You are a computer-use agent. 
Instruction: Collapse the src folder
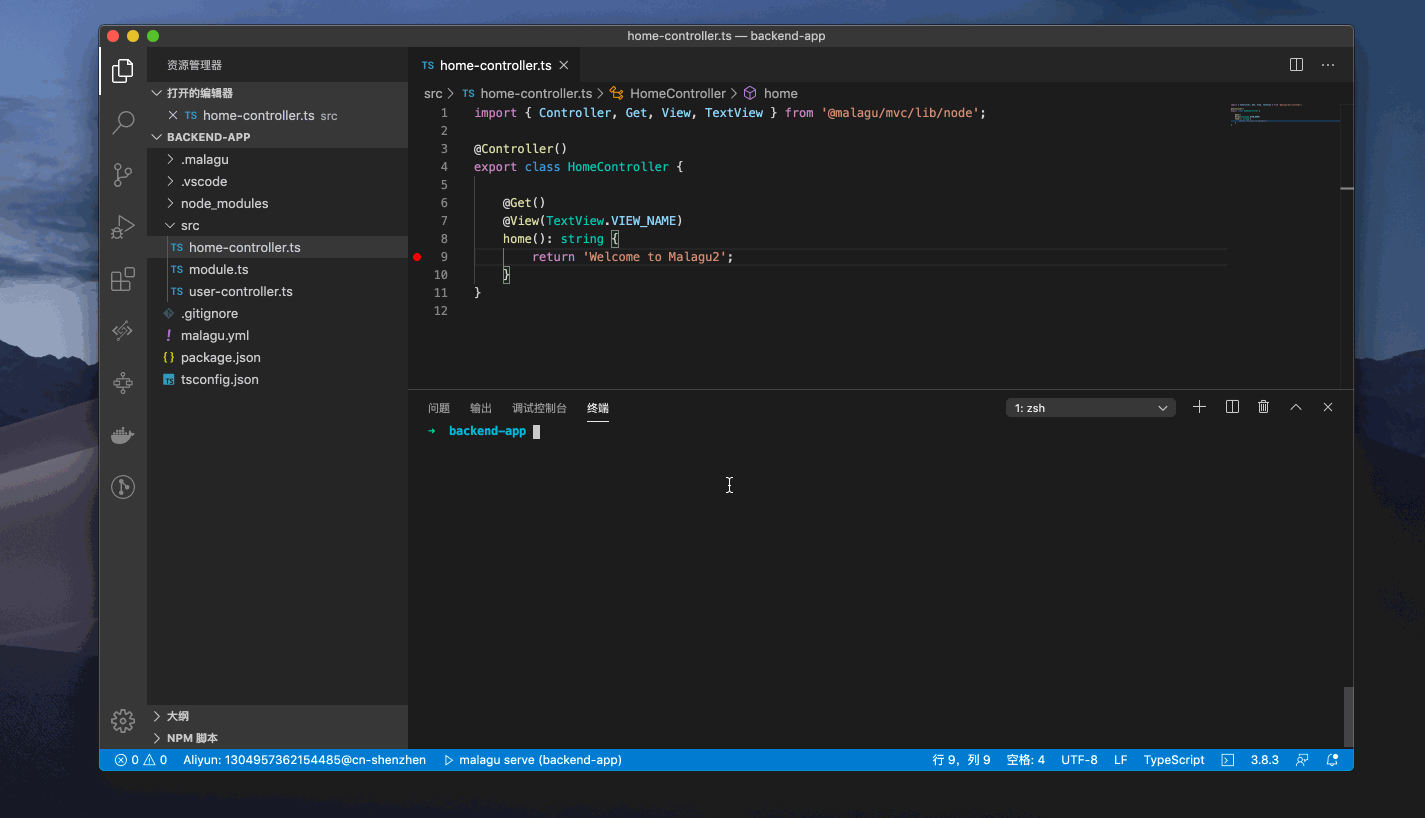[277, 225]
